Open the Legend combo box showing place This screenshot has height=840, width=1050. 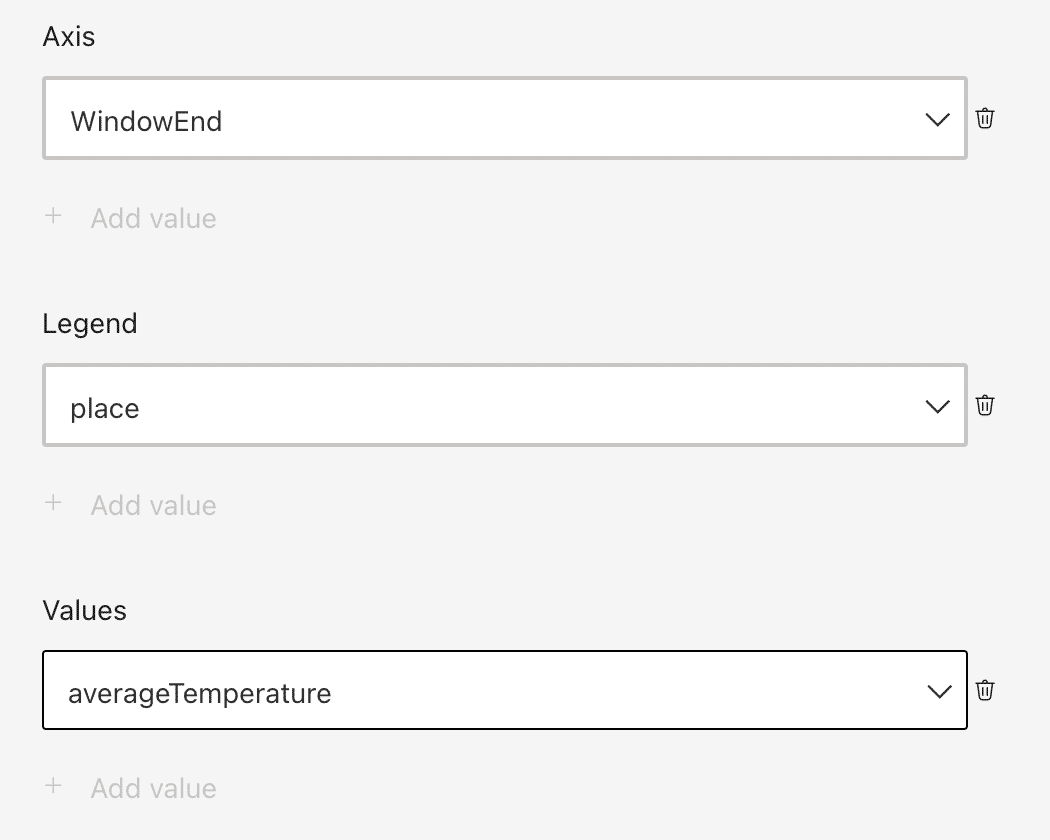pyautogui.click(x=505, y=405)
